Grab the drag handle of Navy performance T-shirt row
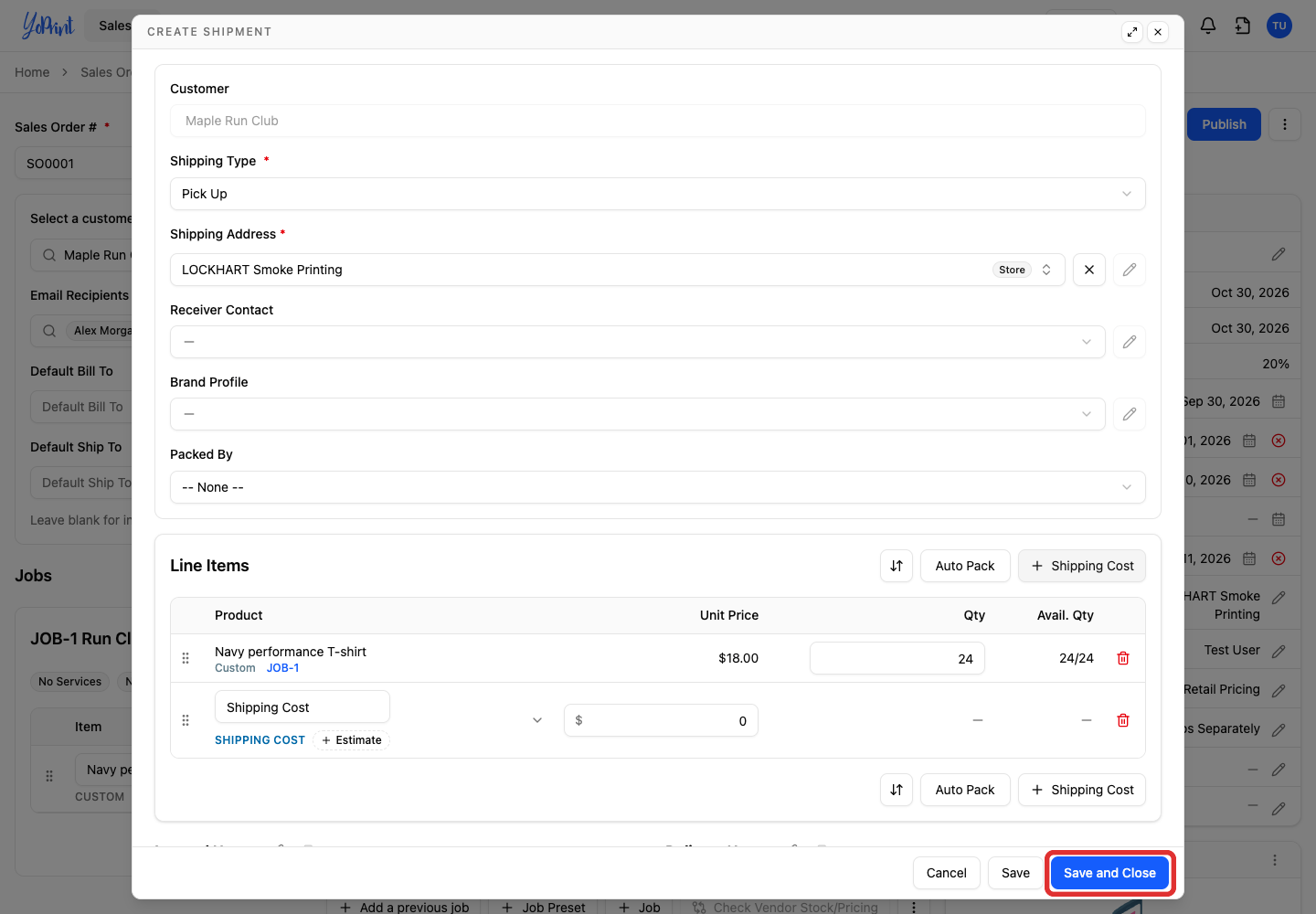Image resolution: width=1316 pixels, height=914 pixels. pyautogui.click(x=186, y=658)
